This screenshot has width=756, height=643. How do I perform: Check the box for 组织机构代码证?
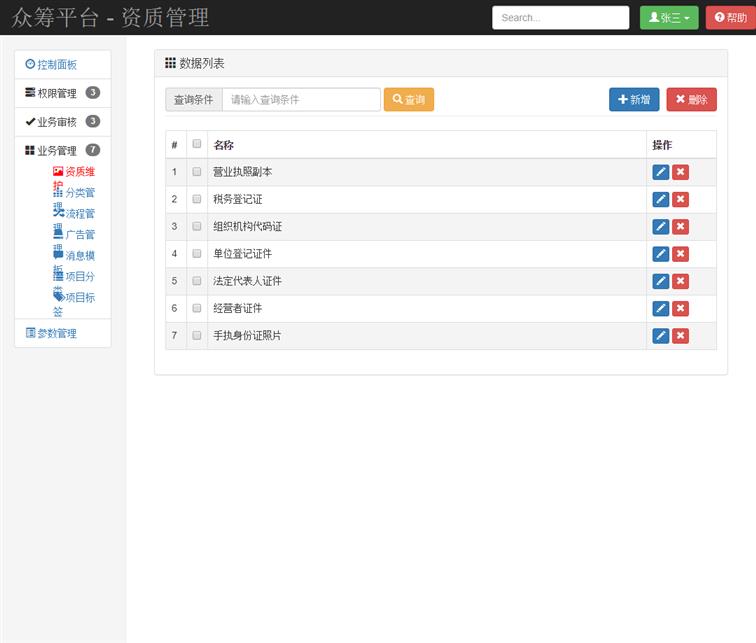pyautogui.click(x=197, y=226)
